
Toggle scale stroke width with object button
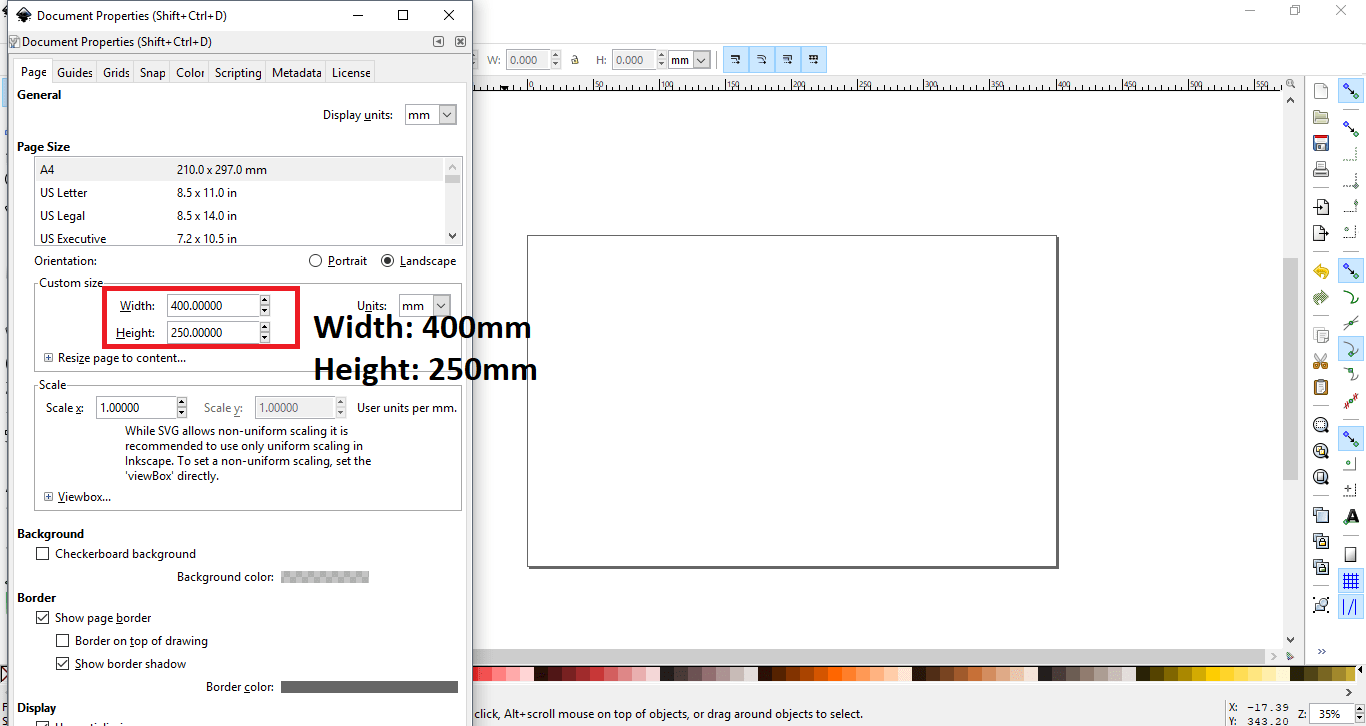click(736, 60)
